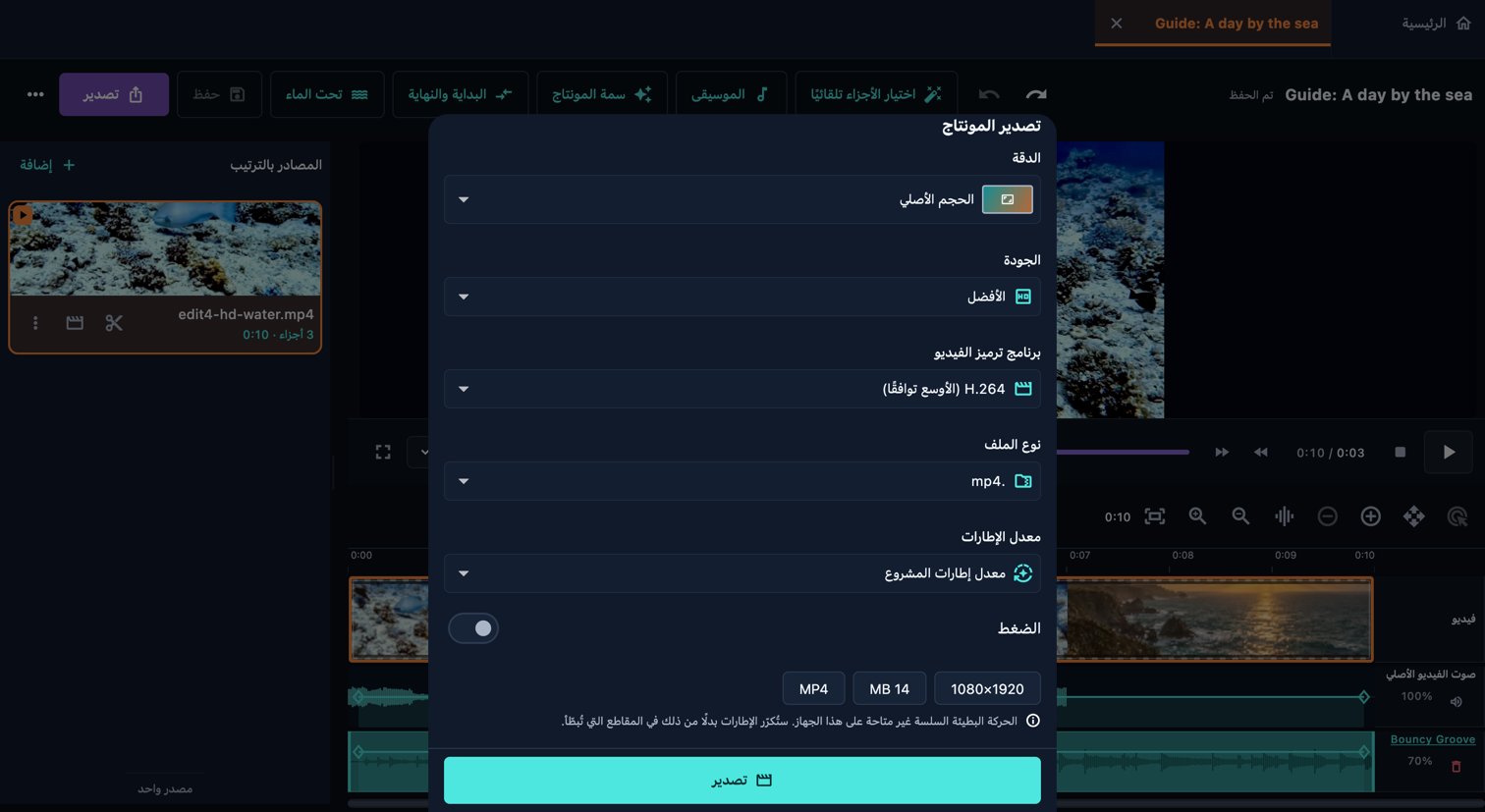1485x812 pixels.
Task: Expand the معدل الإطارات frame rate dropdown
Action: pyautogui.click(x=742, y=573)
